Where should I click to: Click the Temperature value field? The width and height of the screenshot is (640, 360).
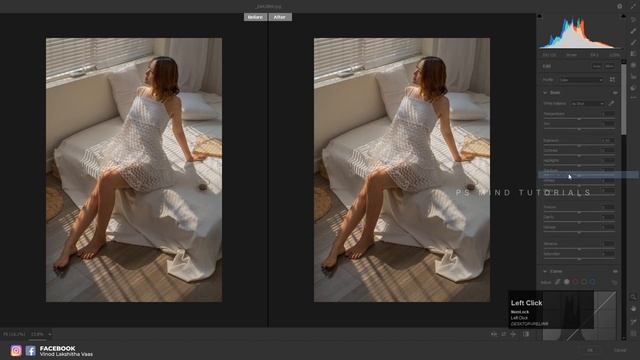(608, 114)
